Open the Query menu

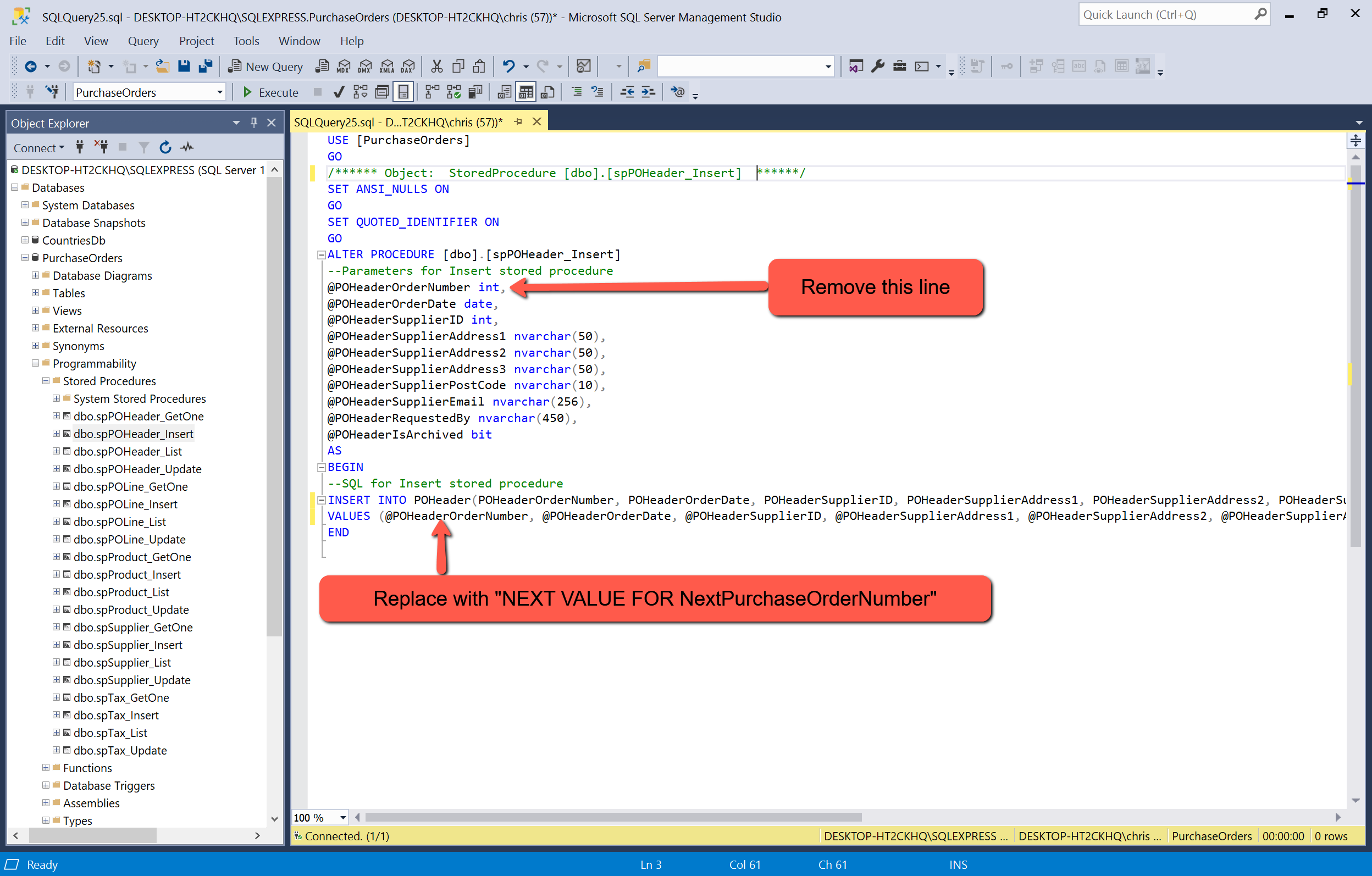(143, 41)
